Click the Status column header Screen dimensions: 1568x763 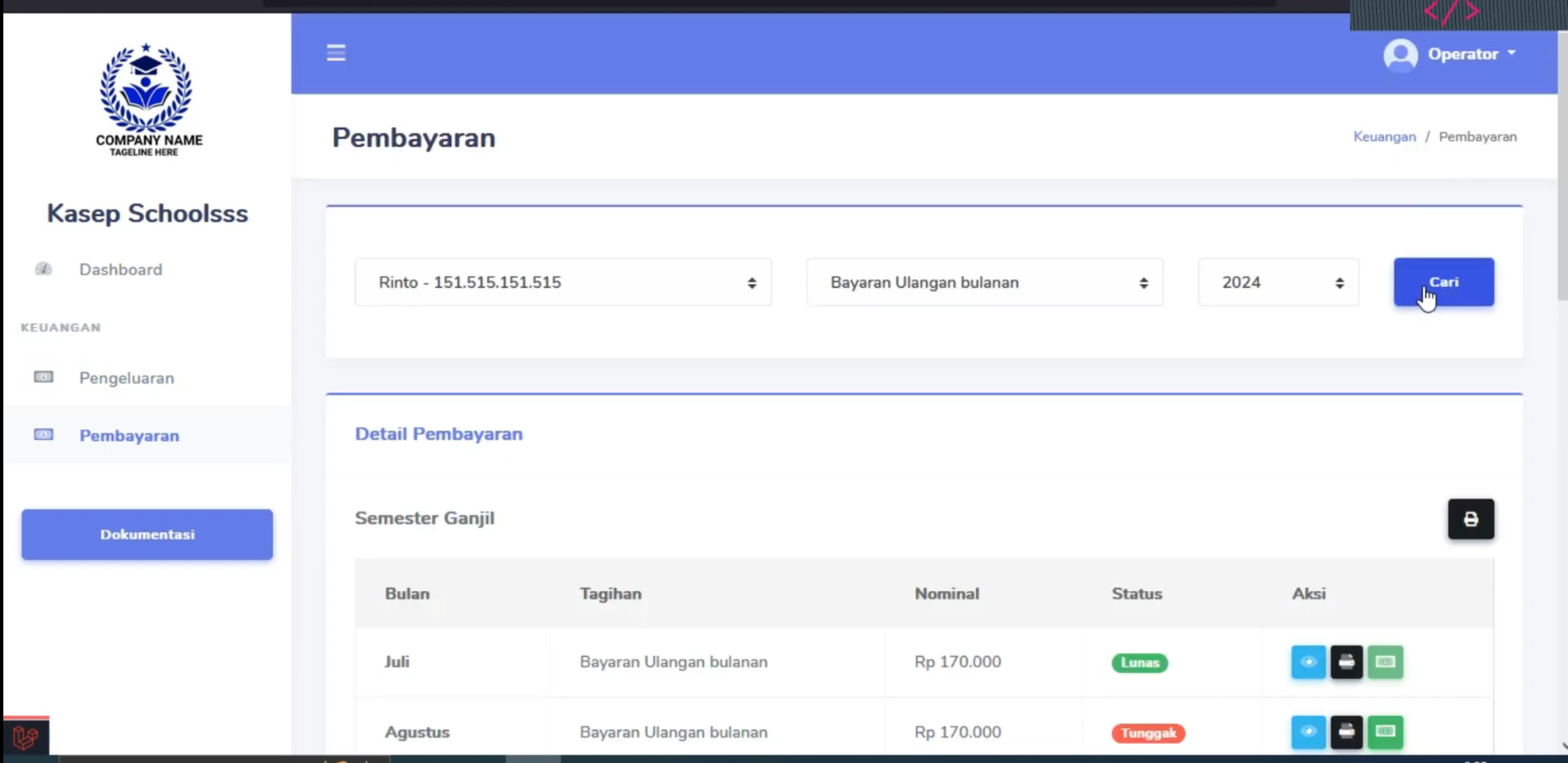point(1136,593)
